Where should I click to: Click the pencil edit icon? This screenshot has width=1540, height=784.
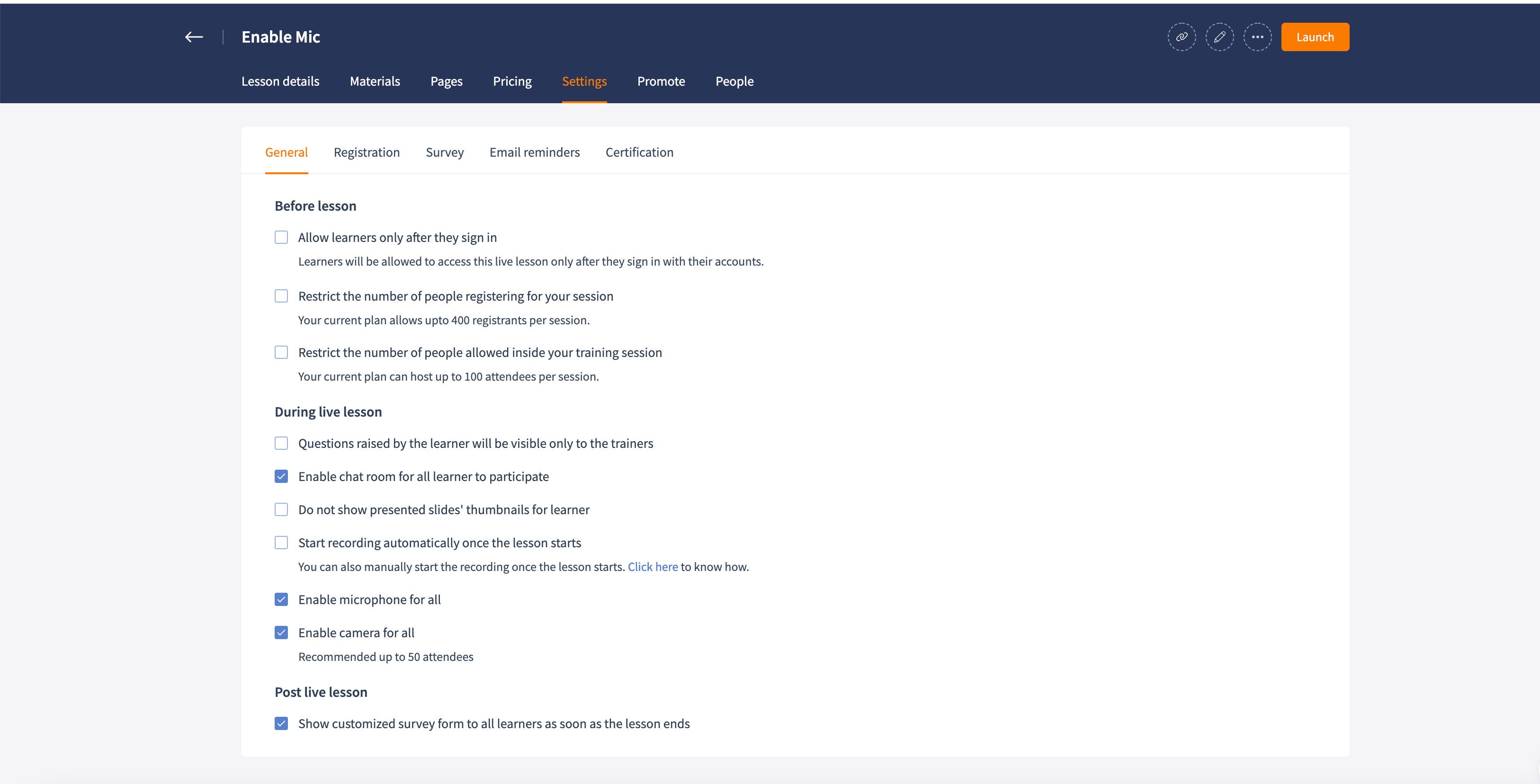click(x=1219, y=37)
